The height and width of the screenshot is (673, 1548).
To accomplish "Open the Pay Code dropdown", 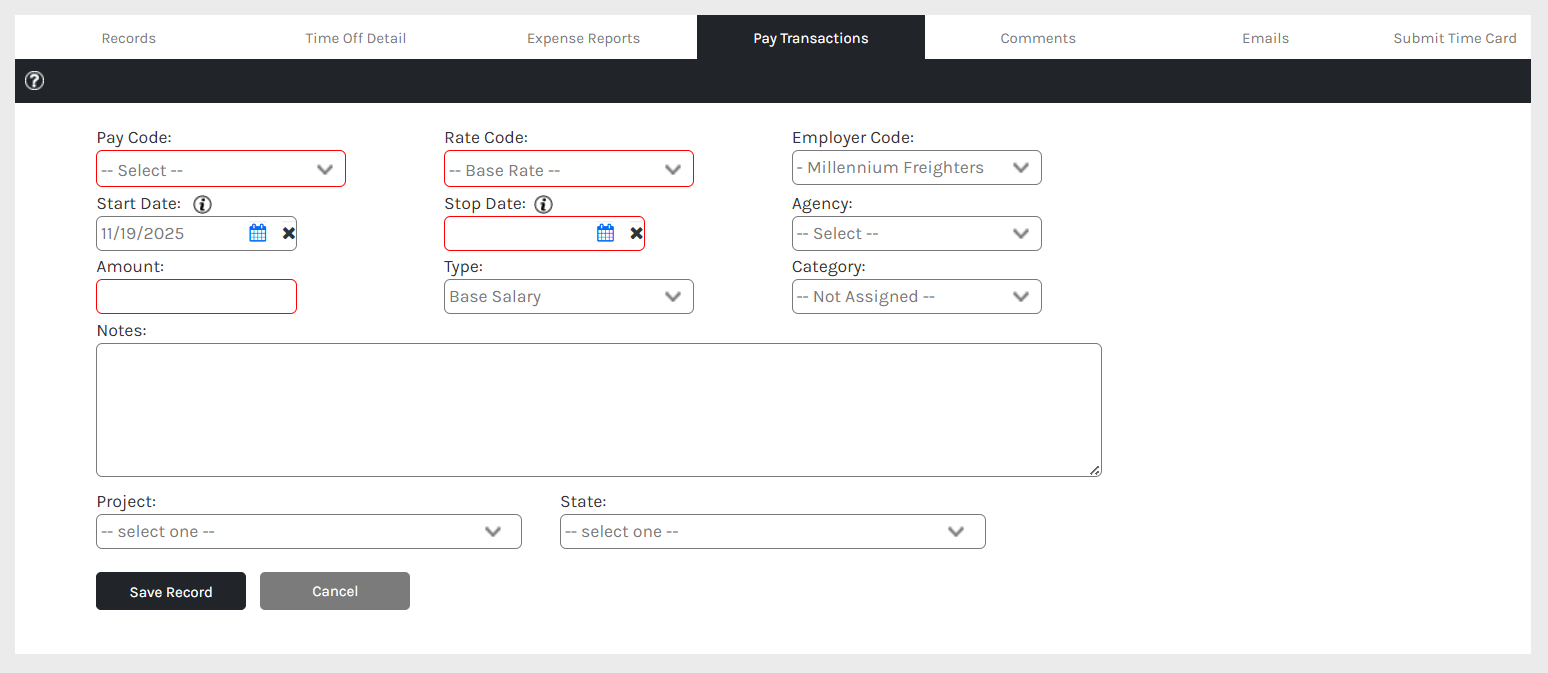I will (x=221, y=169).
